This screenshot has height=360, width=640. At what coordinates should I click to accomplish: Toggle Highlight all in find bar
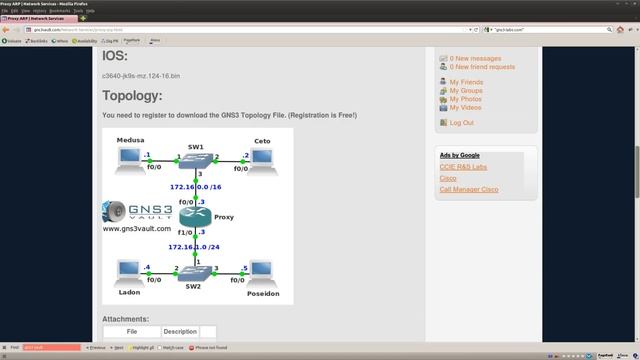pos(141,348)
